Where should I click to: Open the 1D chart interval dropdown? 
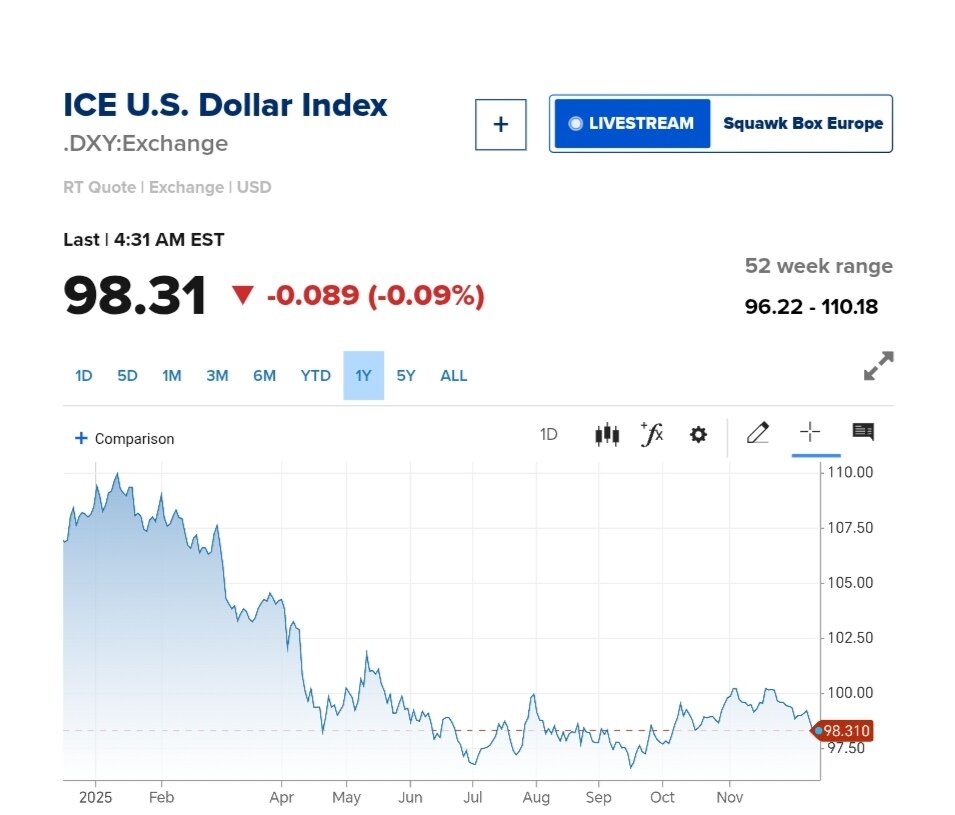pos(548,434)
